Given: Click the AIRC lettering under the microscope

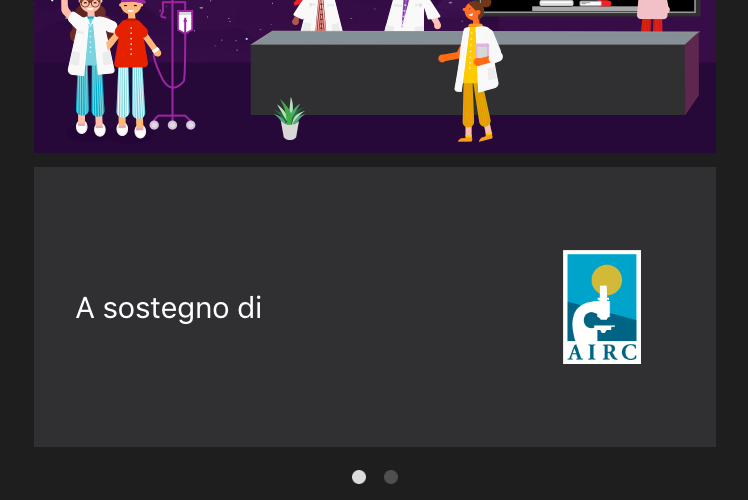Looking at the screenshot, I should 602,353.
